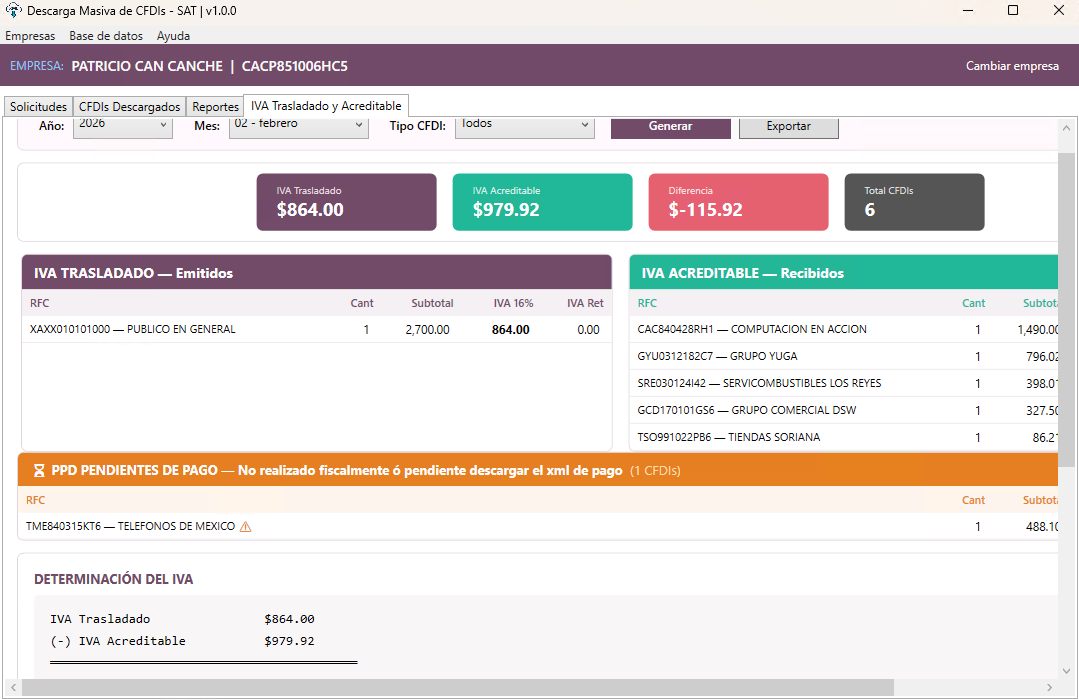Click the IVA ACREDITABLE — Recibidos header
This screenshot has height=700, width=1079.
(x=844, y=273)
